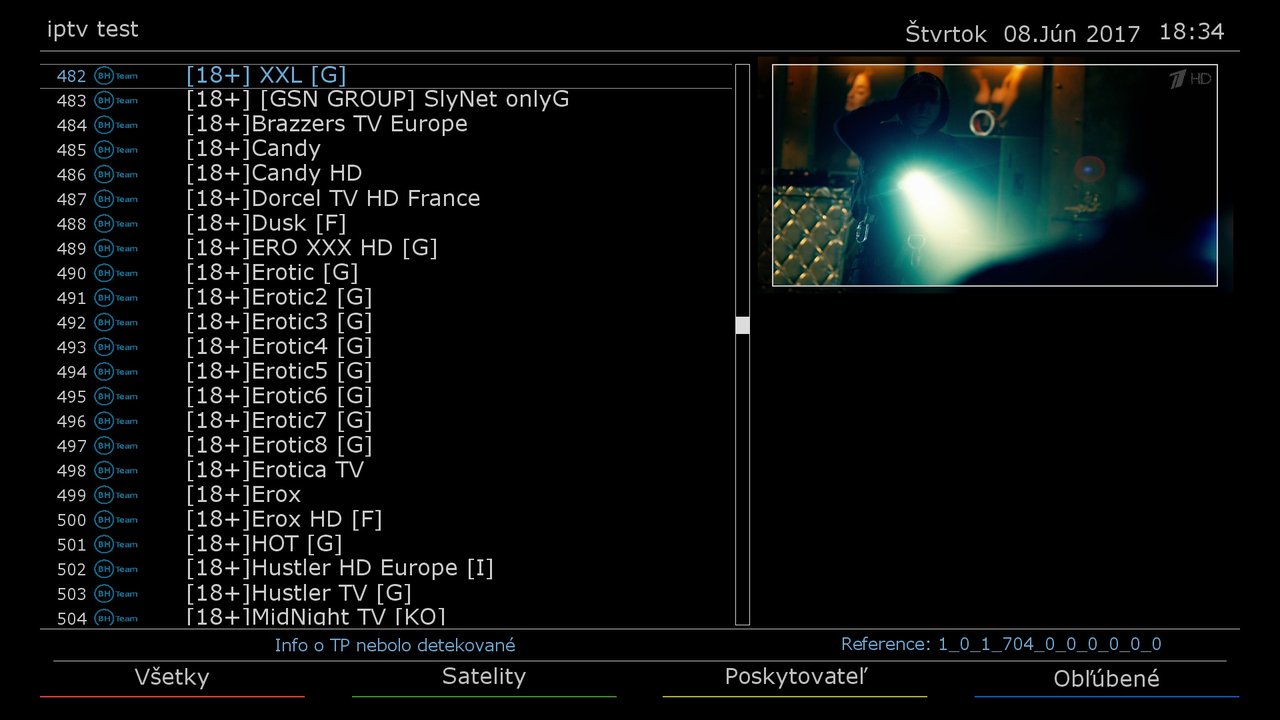This screenshot has height=720, width=1280.
Task: Select the ERO XXX HD [G] channel
Action: 312,248
